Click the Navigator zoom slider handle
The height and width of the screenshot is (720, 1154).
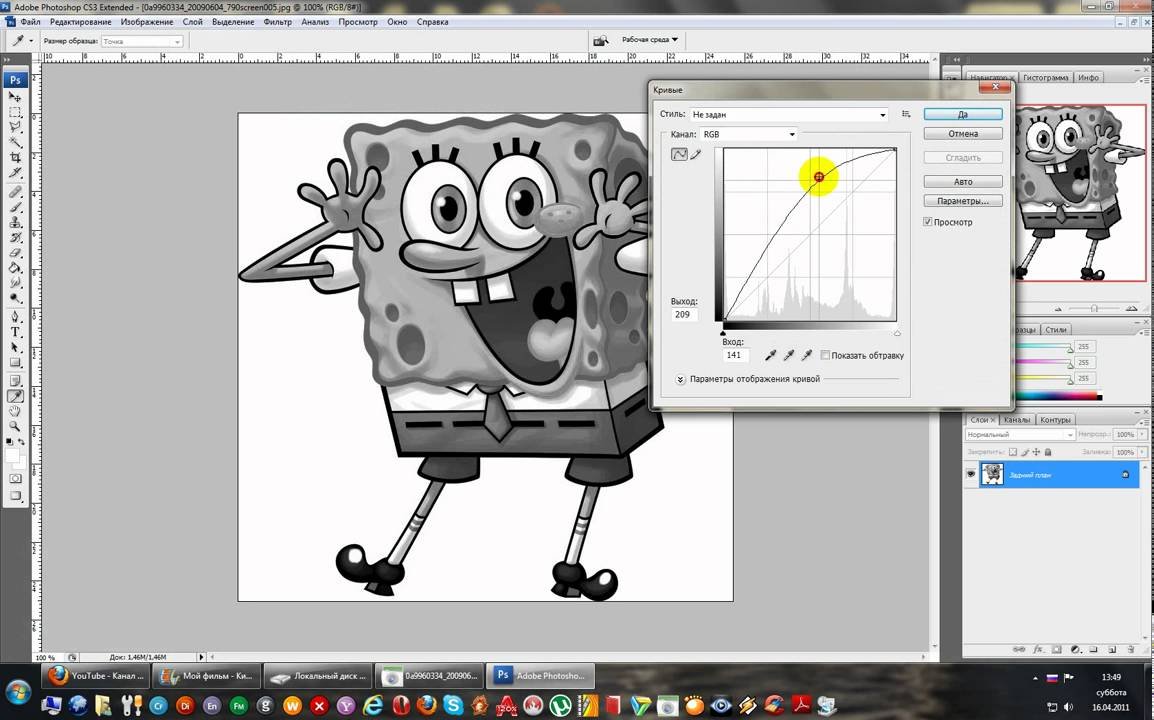[1094, 308]
